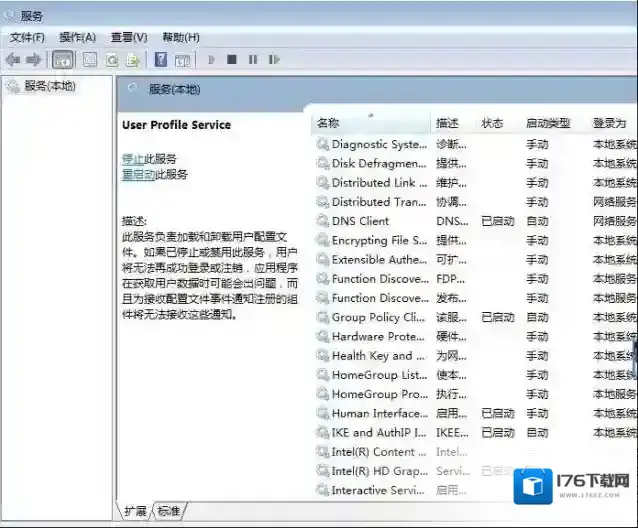
Task: Click gear icon of Health Key and service
Action: (323, 356)
